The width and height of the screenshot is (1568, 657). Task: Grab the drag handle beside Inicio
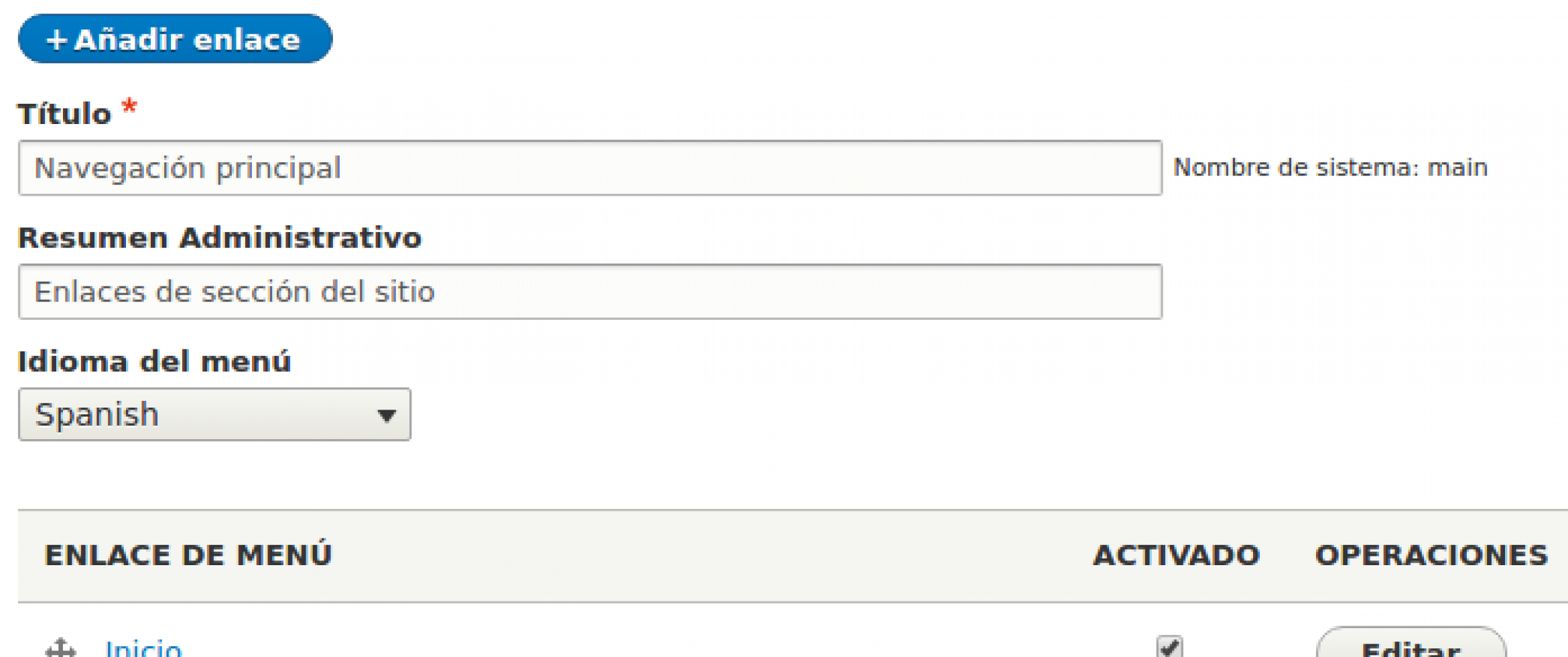[x=60, y=648]
